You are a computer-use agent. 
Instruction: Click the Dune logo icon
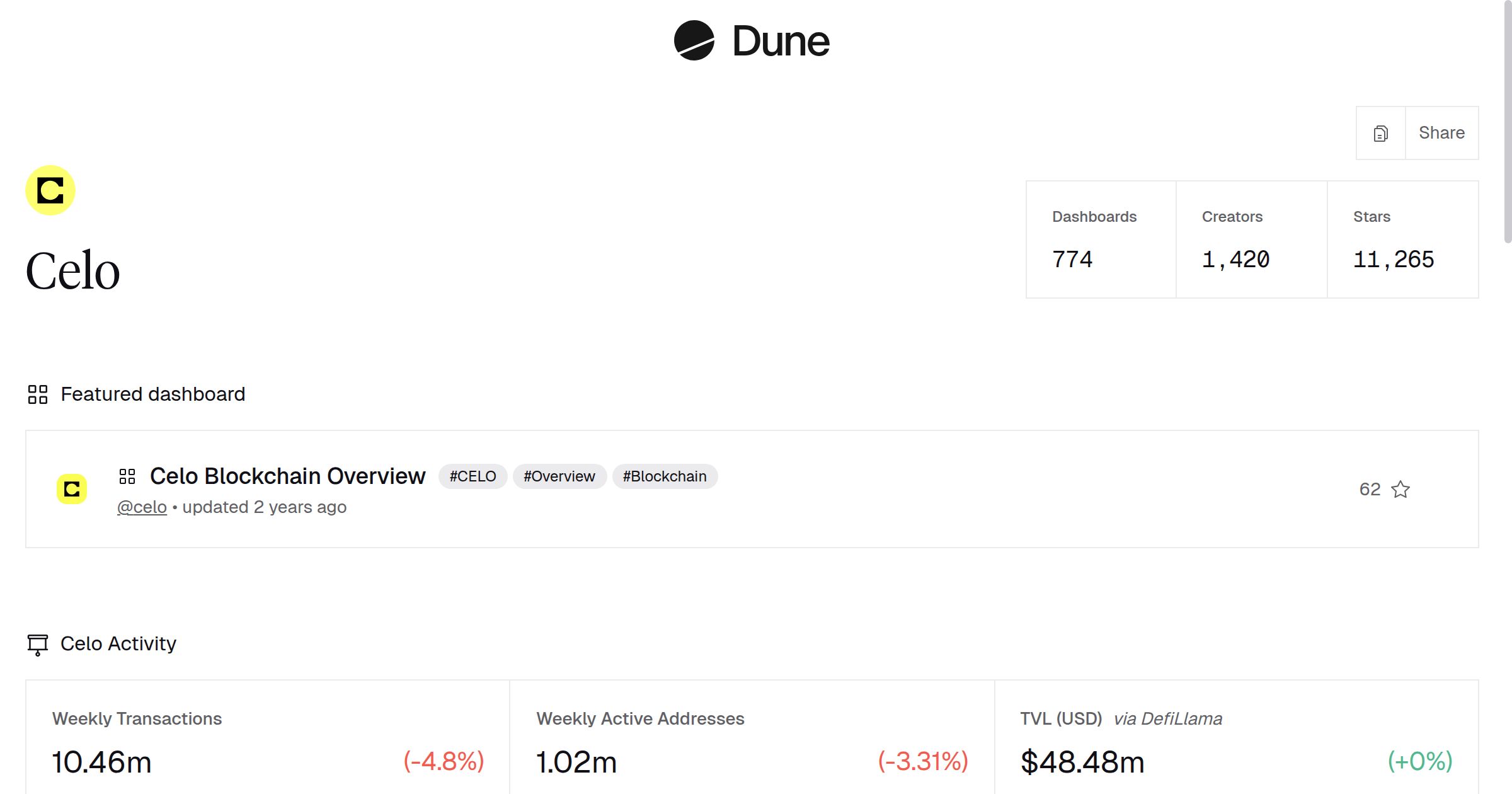pyautogui.click(x=694, y=41)
